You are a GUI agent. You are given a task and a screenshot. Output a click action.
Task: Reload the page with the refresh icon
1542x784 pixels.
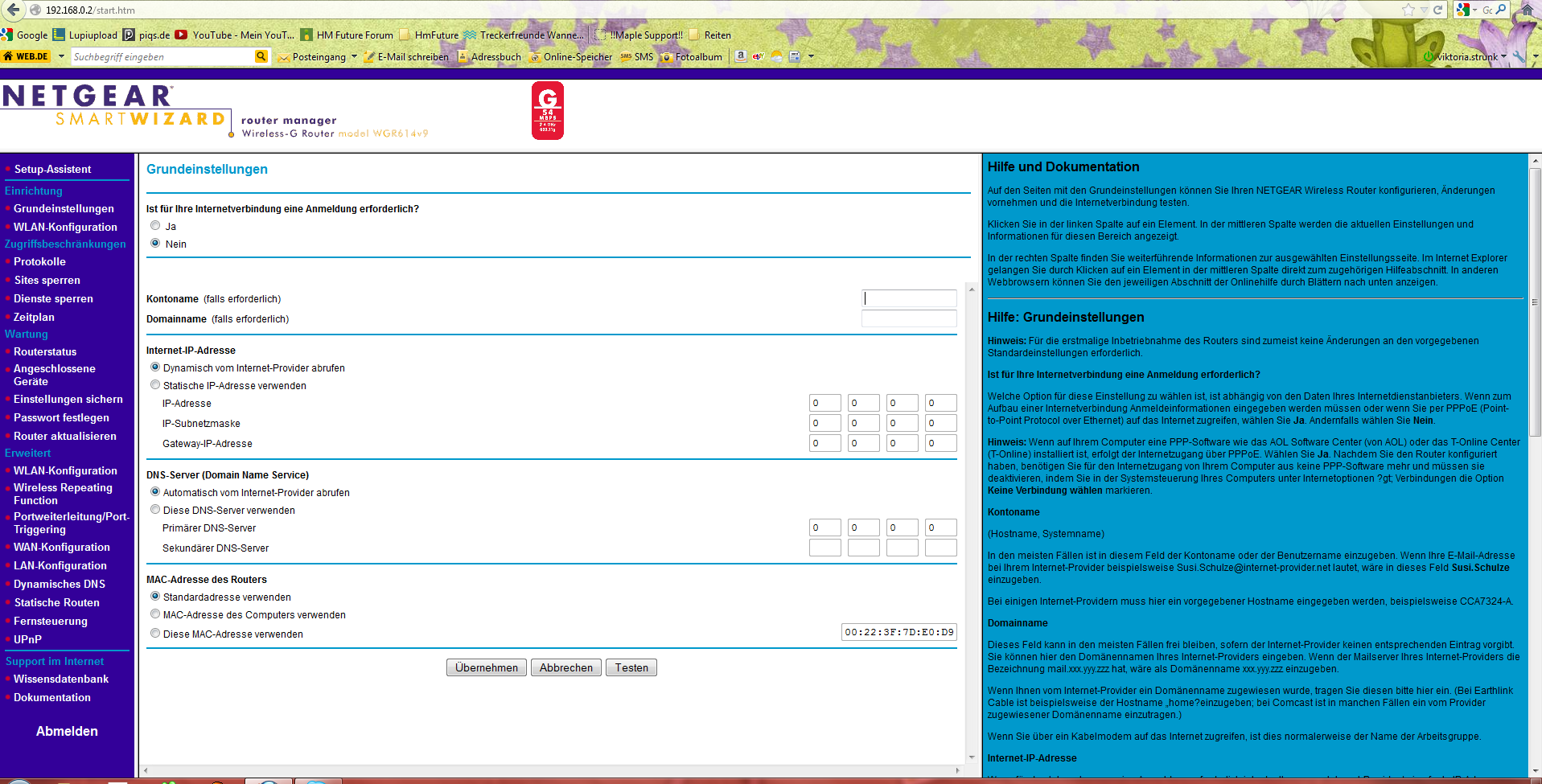point(1437,10)
